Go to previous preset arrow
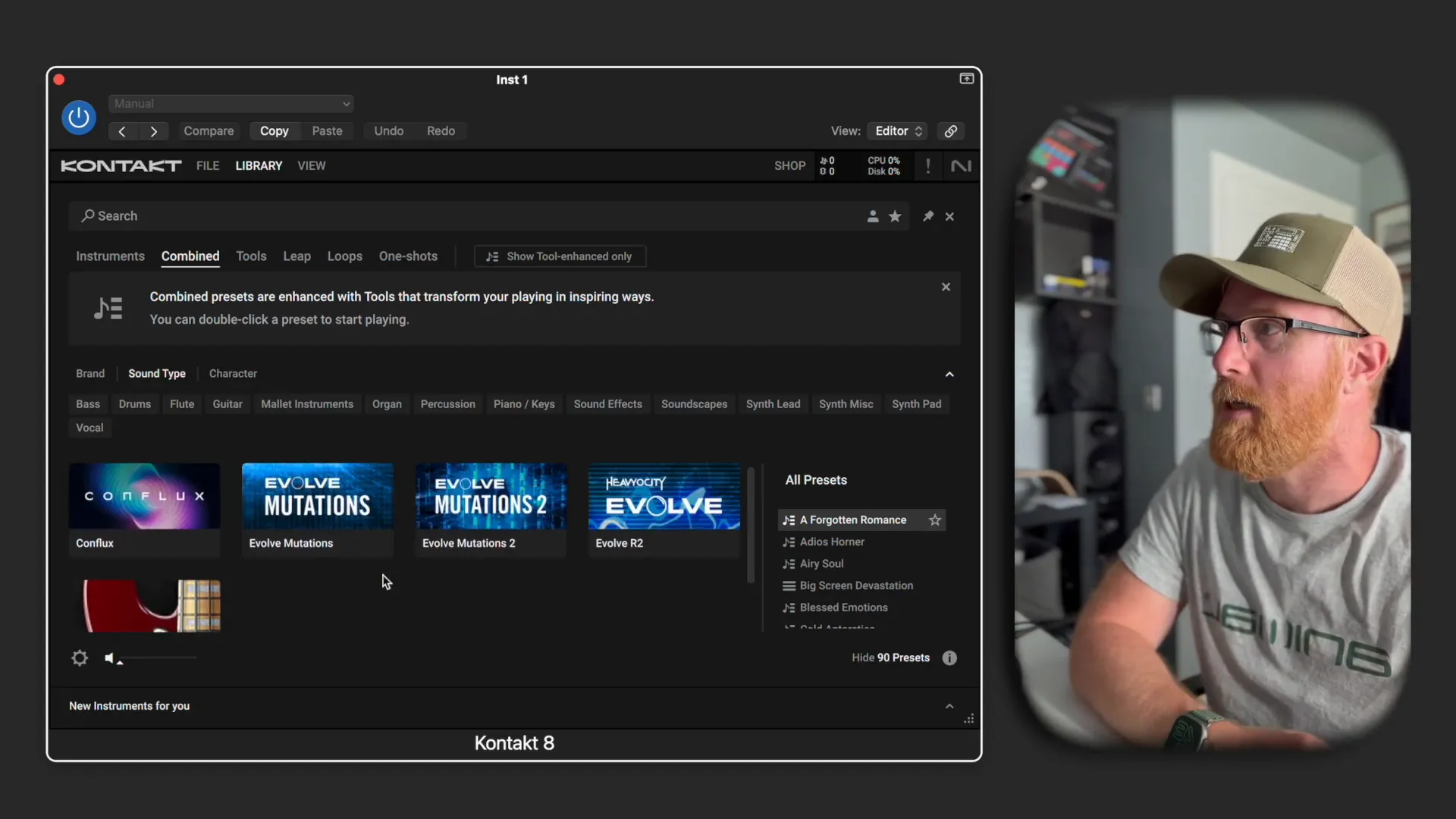This screenshot has height=819, width=1456. [x=121, y=131]
